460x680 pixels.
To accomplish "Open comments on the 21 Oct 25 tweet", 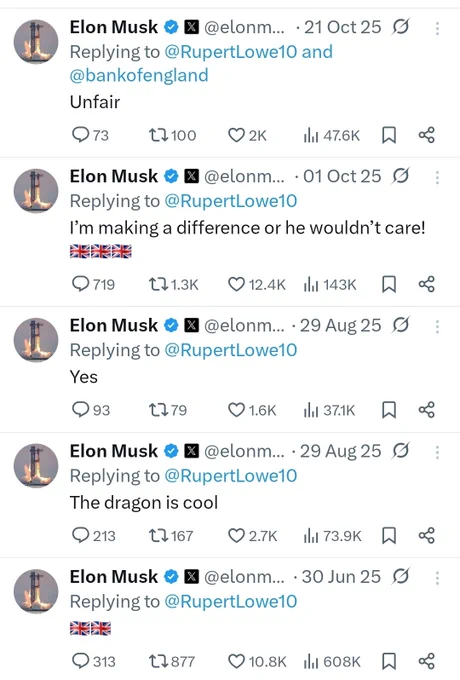I will click(x=80, y=135).
